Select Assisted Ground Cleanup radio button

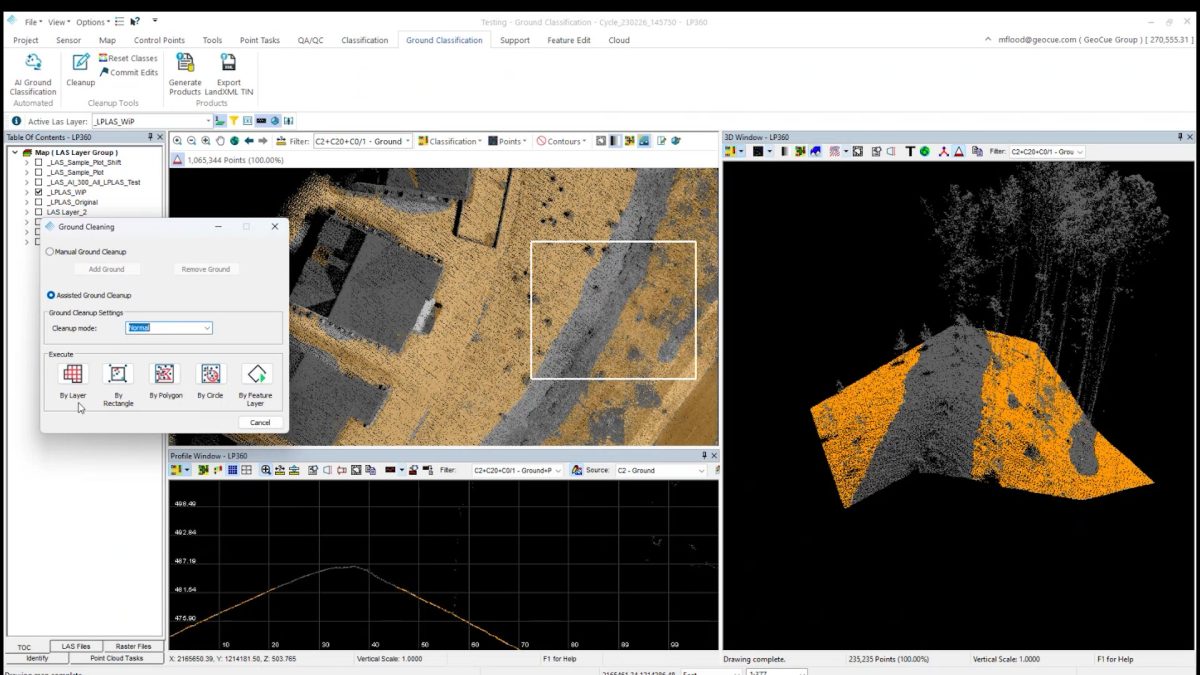[50, 295]
